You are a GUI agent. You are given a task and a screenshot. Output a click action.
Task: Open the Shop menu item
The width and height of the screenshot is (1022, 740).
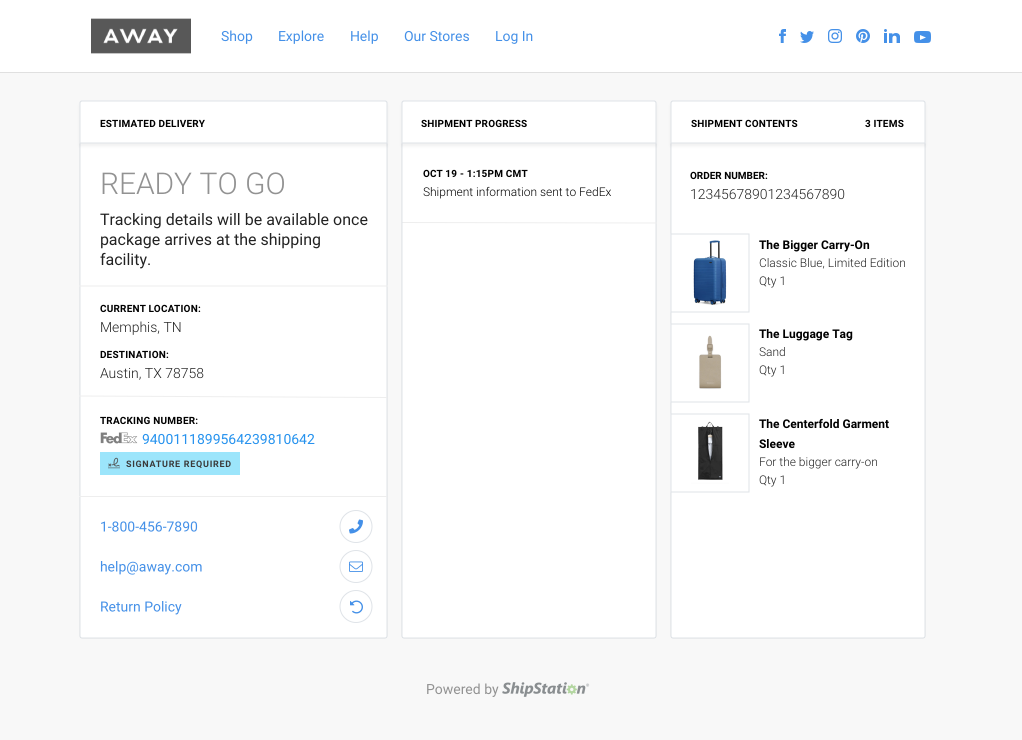(237, 36)
